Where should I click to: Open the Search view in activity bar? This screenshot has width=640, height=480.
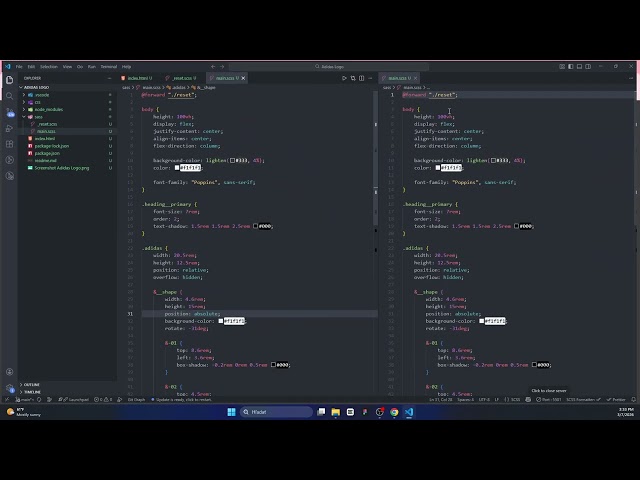pos(9,96)
